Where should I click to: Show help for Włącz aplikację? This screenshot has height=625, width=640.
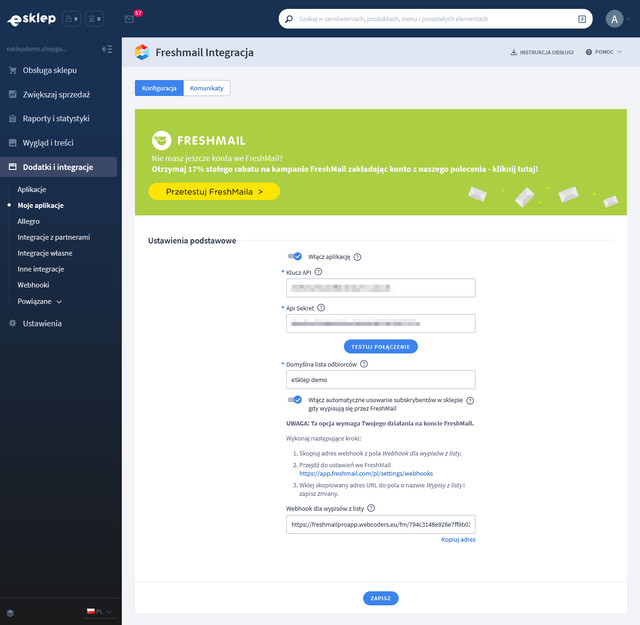coord(357,257)
